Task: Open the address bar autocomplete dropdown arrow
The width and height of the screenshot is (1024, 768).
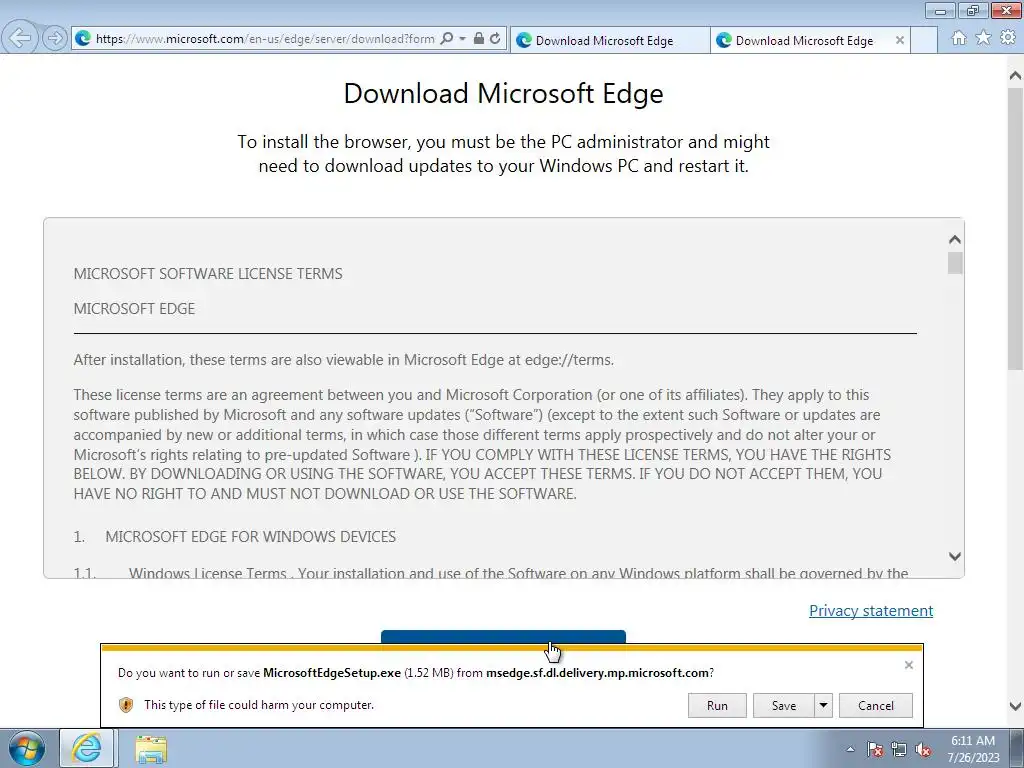Action: pyautogui.click(x=462, y=39)
